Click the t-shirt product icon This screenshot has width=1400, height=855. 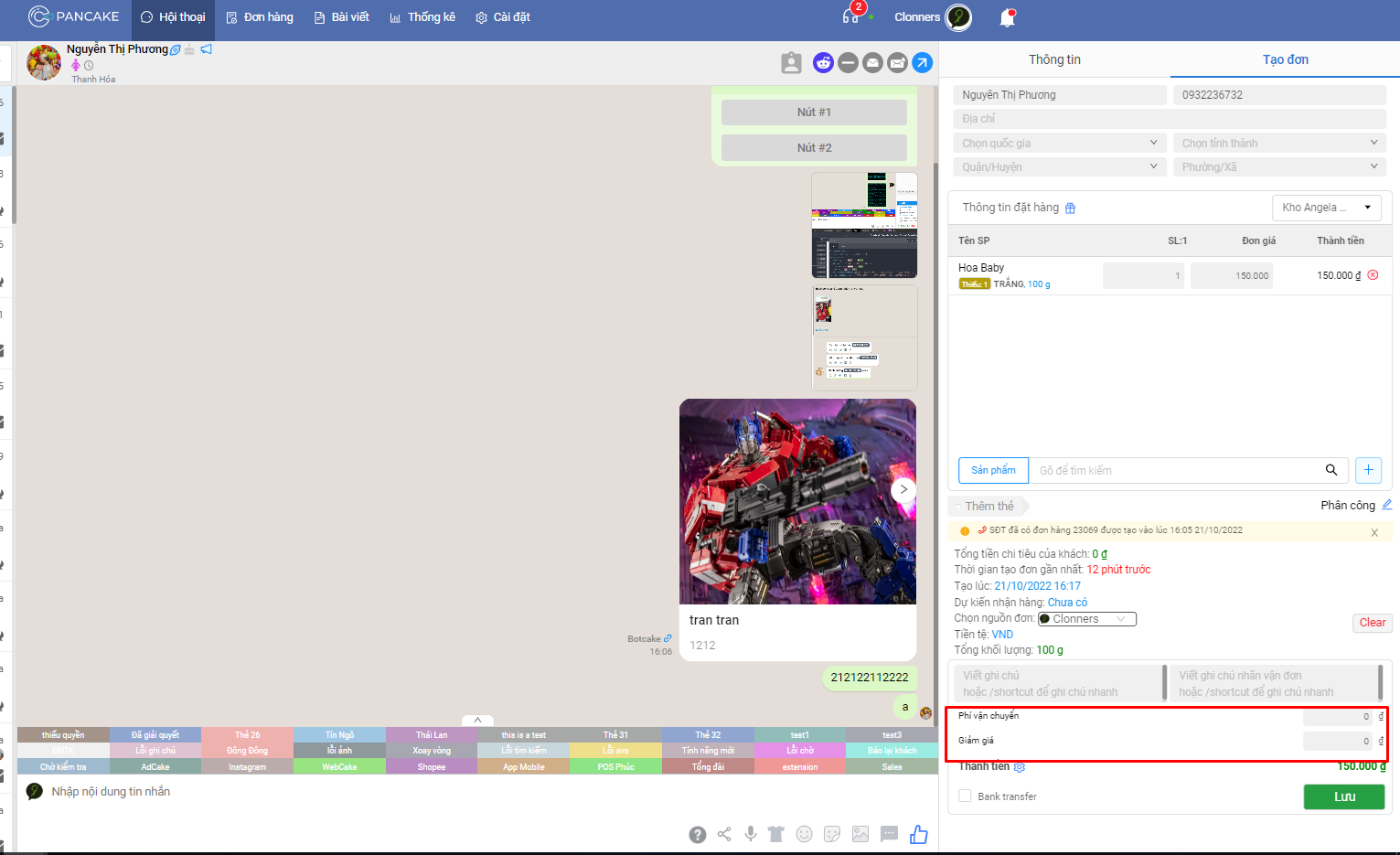[775, 834]
